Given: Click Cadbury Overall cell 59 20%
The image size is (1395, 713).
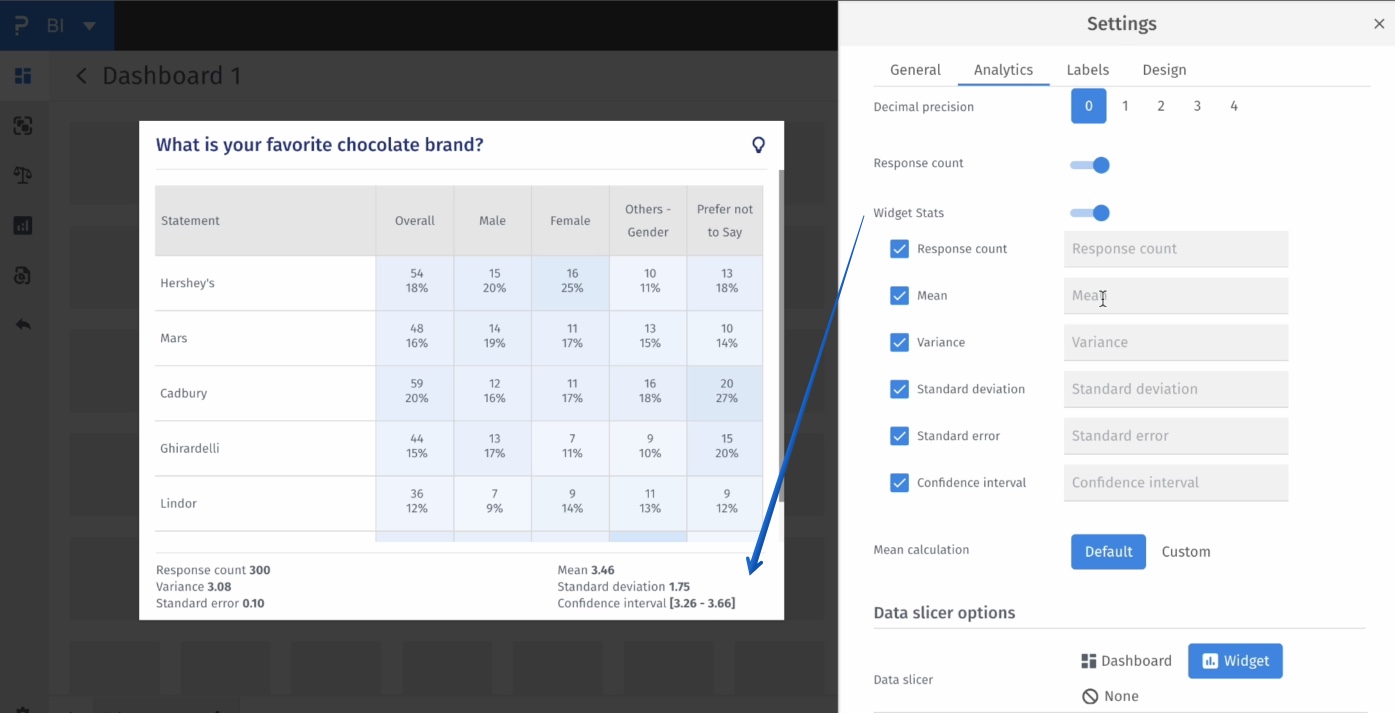Looking at the screenshot, I should point(415,393).
